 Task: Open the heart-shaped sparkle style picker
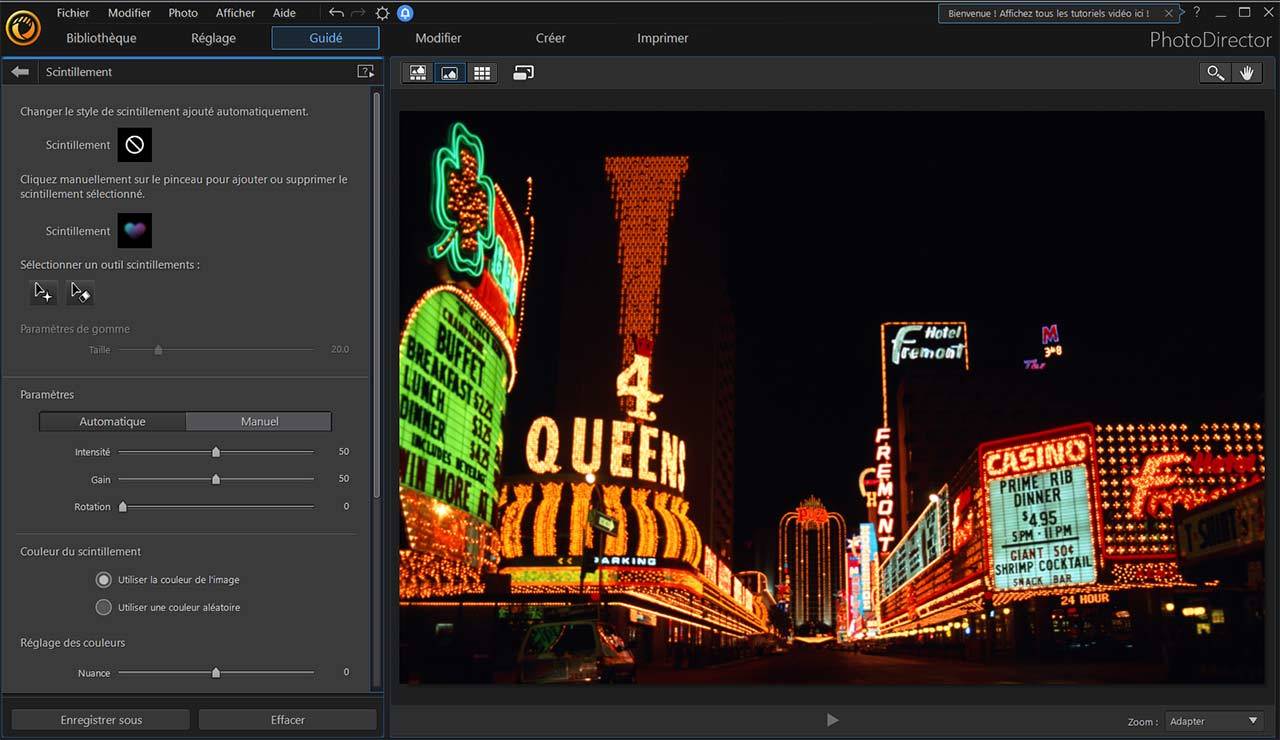click(x=134, y=230)
